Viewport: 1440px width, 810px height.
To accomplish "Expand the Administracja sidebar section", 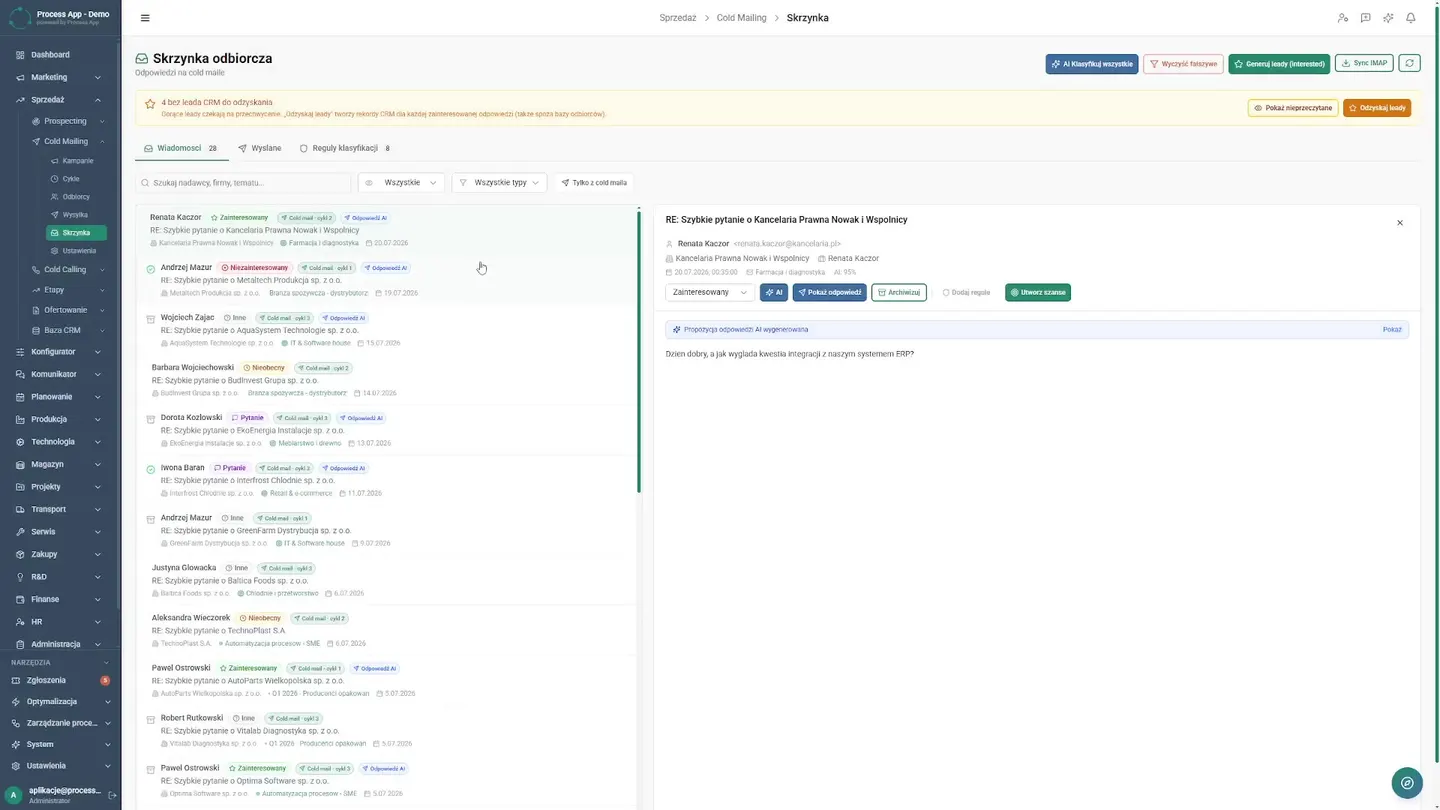I will [60, 644].
